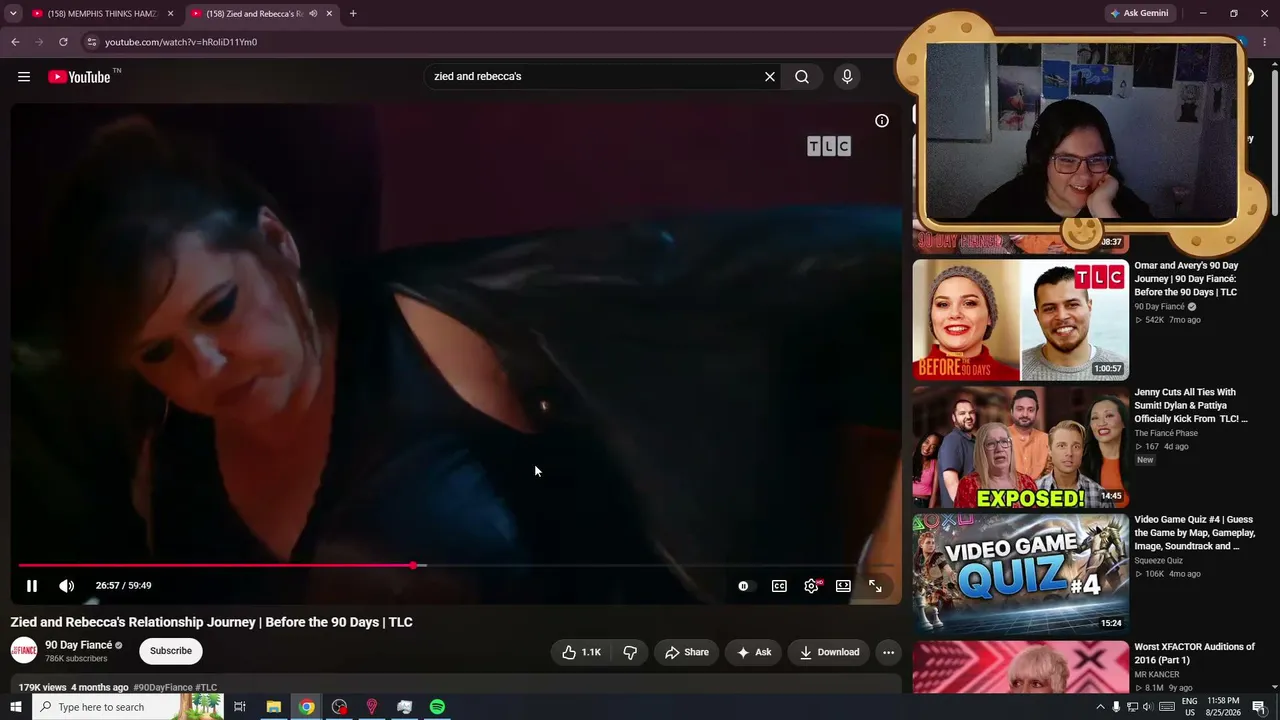Close the MEMPHIS THINKS HAMZA tab
The width and height of the screenshot is (1280, 720).
tap(170, 14)
